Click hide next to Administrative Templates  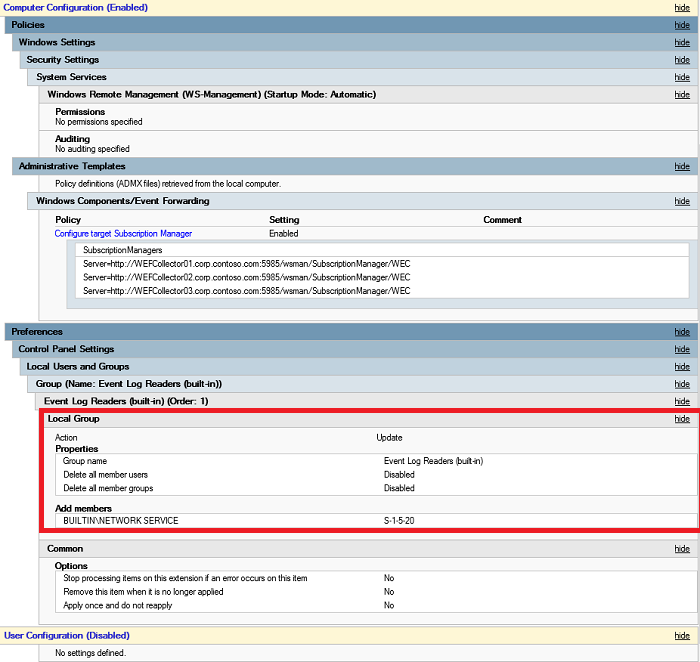click(x=682, y=167)
